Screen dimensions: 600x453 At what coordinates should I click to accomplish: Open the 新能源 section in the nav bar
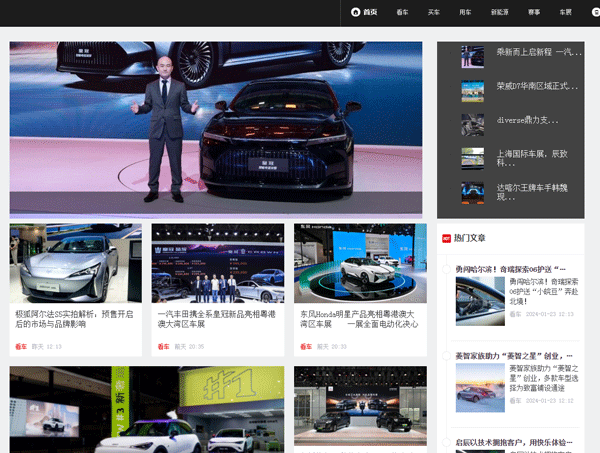[x=500, y=12]
